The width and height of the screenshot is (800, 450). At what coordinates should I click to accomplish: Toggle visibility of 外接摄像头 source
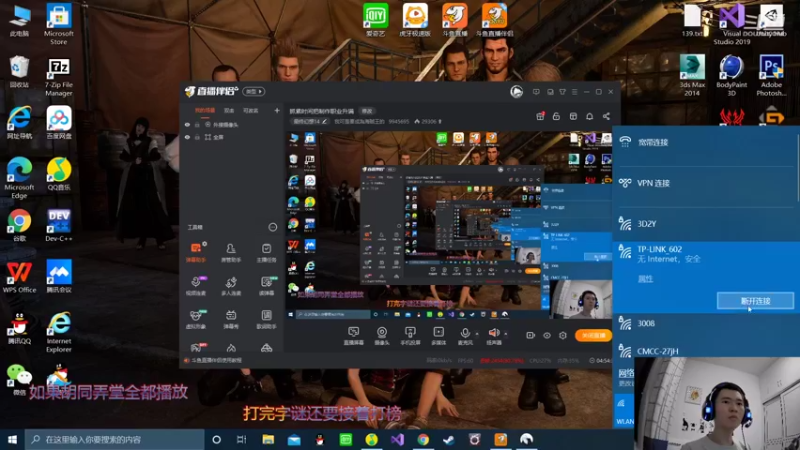188,124
